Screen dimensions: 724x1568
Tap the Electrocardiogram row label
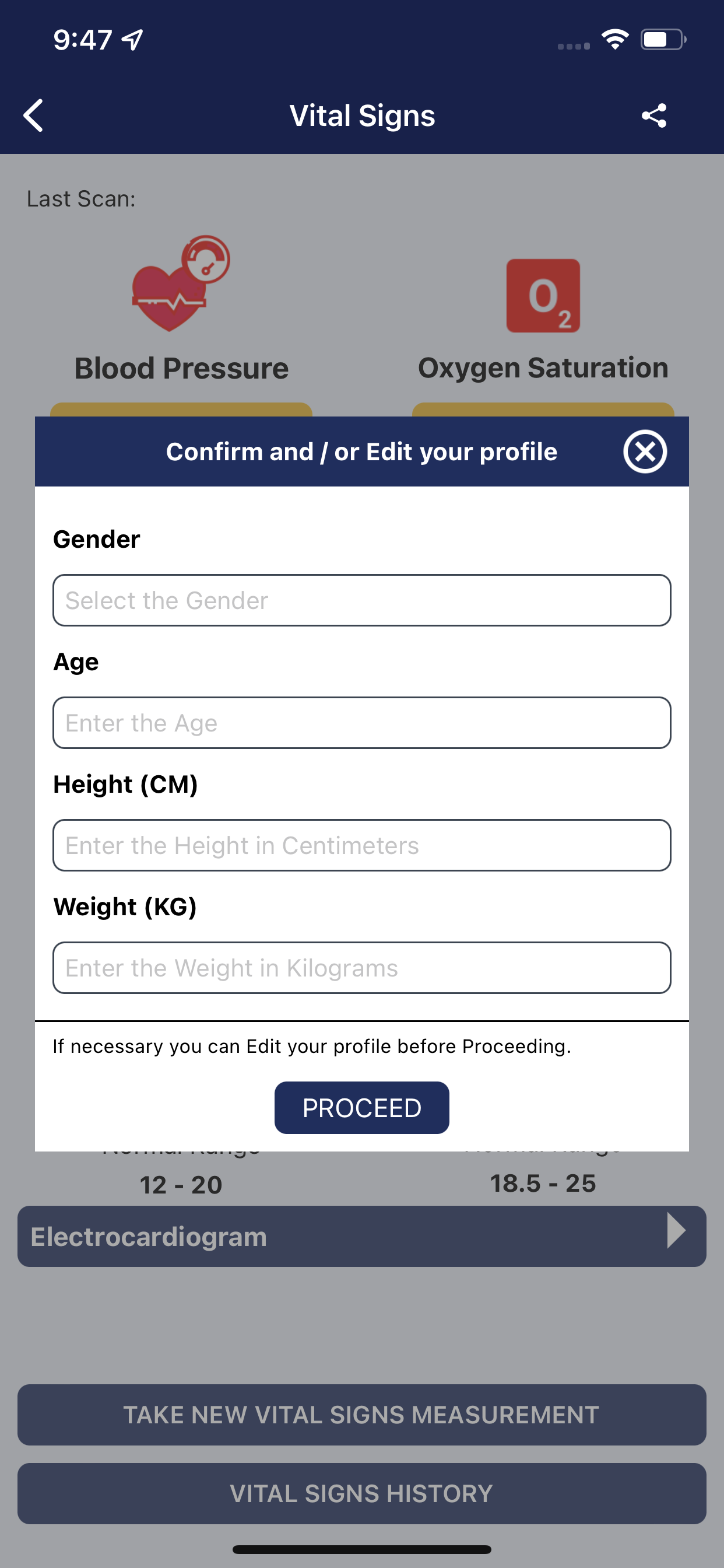[x=149, y=1236]
